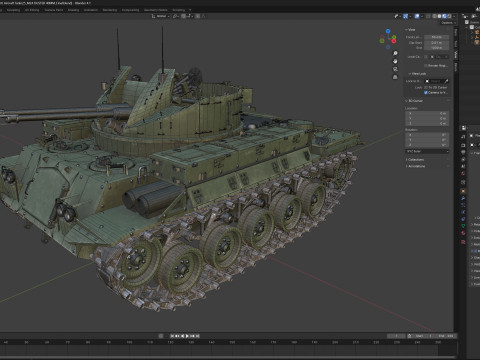
Task: Click the Properties editor type icon
Action: click(x=464, y=128)
